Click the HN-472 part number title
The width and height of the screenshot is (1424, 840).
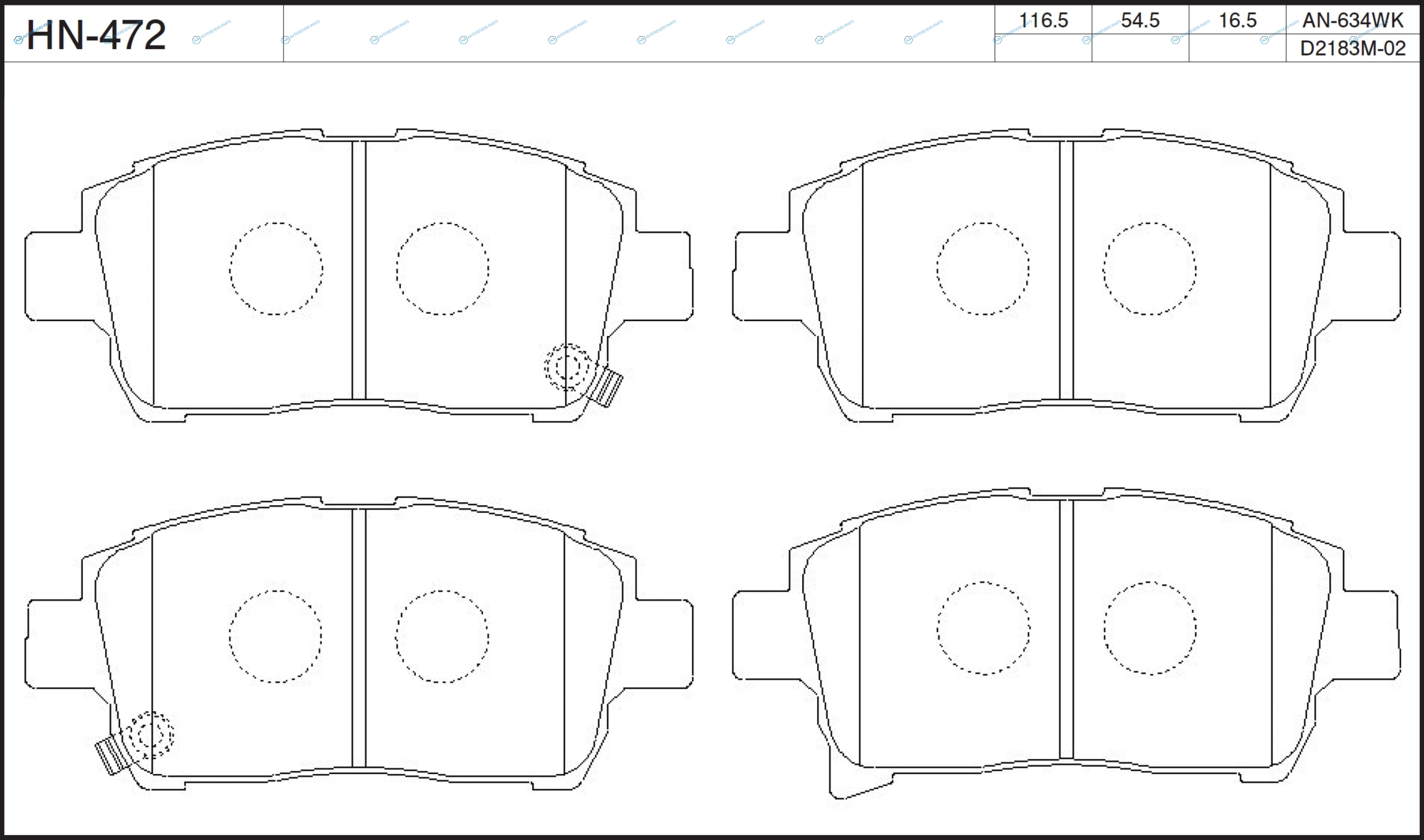pos(96,35)
